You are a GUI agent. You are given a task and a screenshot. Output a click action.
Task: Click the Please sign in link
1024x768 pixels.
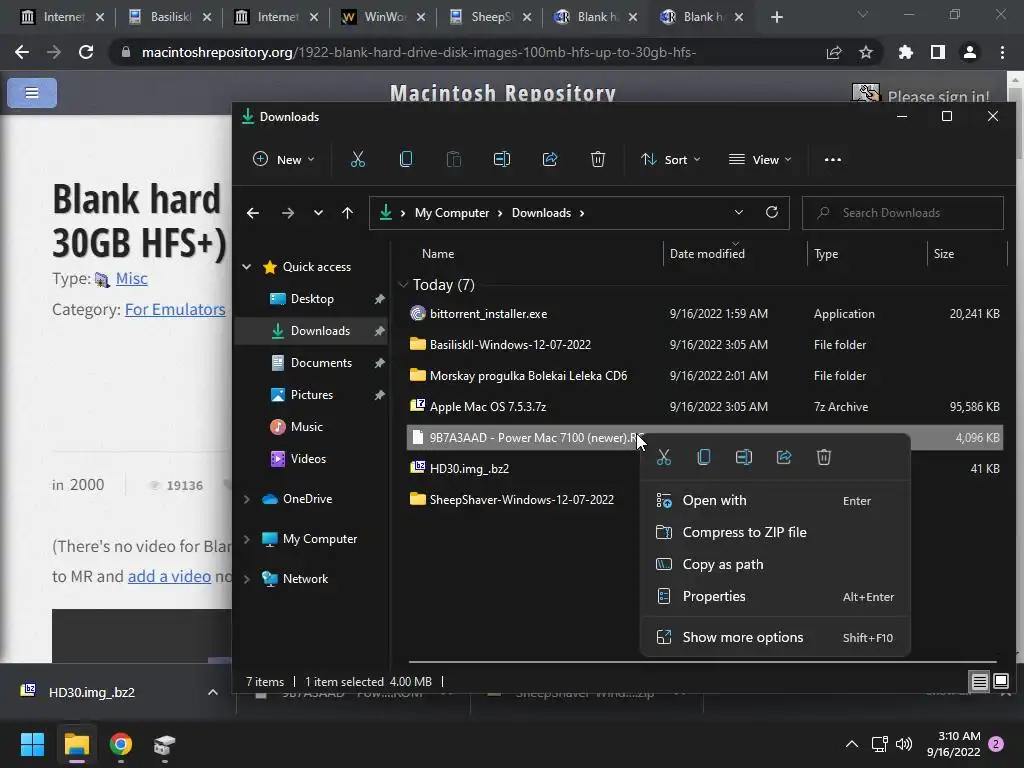[938, 97]
